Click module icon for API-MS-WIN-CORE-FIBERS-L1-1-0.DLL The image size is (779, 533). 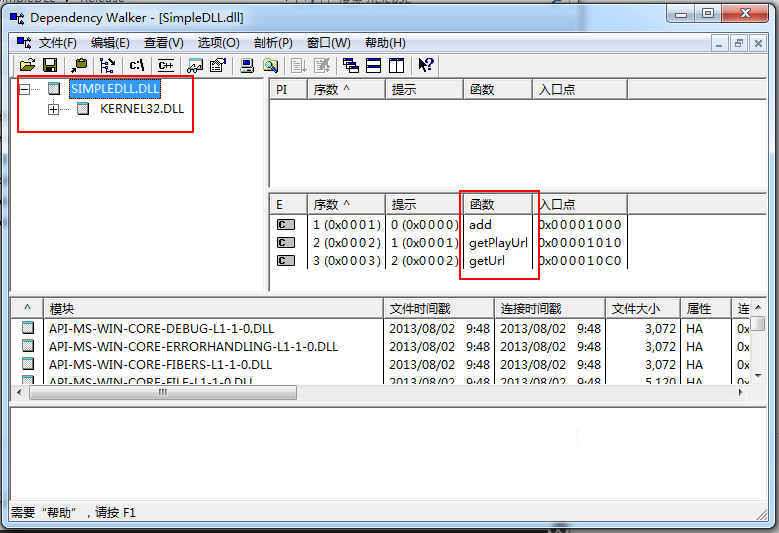click(x=28, y=364)
